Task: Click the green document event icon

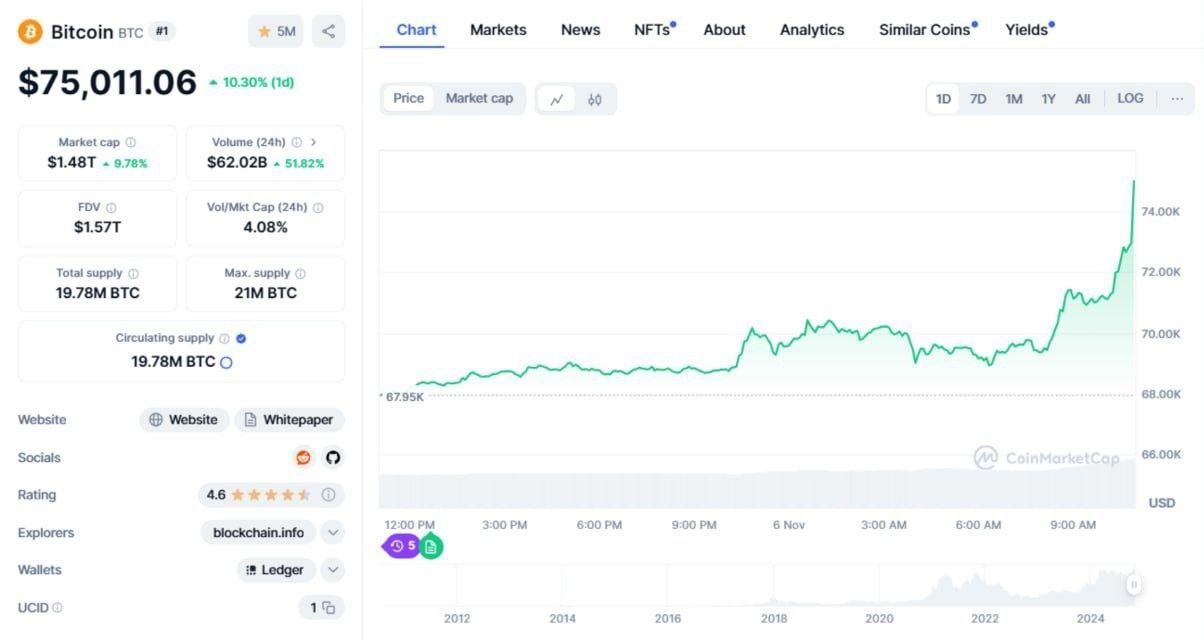Action: pyautogui.click(x=430, y=546)
